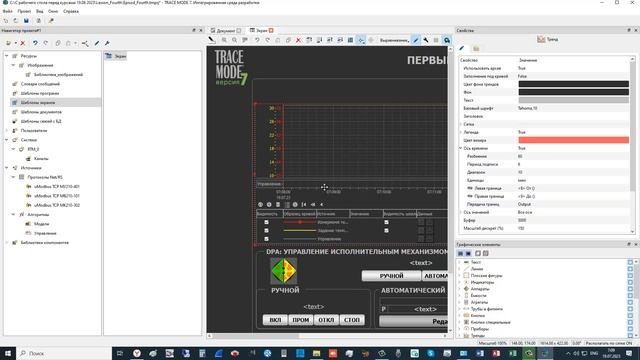
Task: Click the zoom out magnifier in editor toolbar
Action: [x=234, y=40]
